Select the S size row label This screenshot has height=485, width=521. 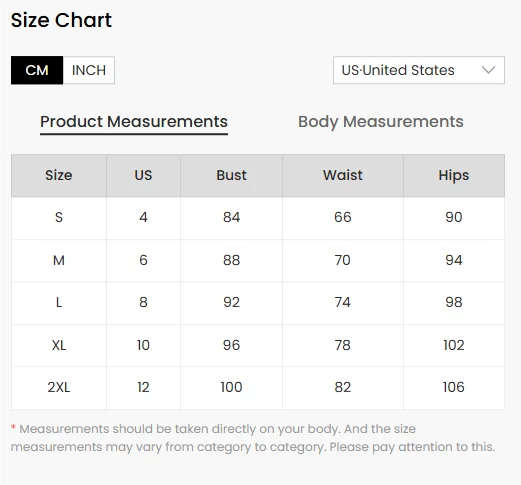click(59, 218)
